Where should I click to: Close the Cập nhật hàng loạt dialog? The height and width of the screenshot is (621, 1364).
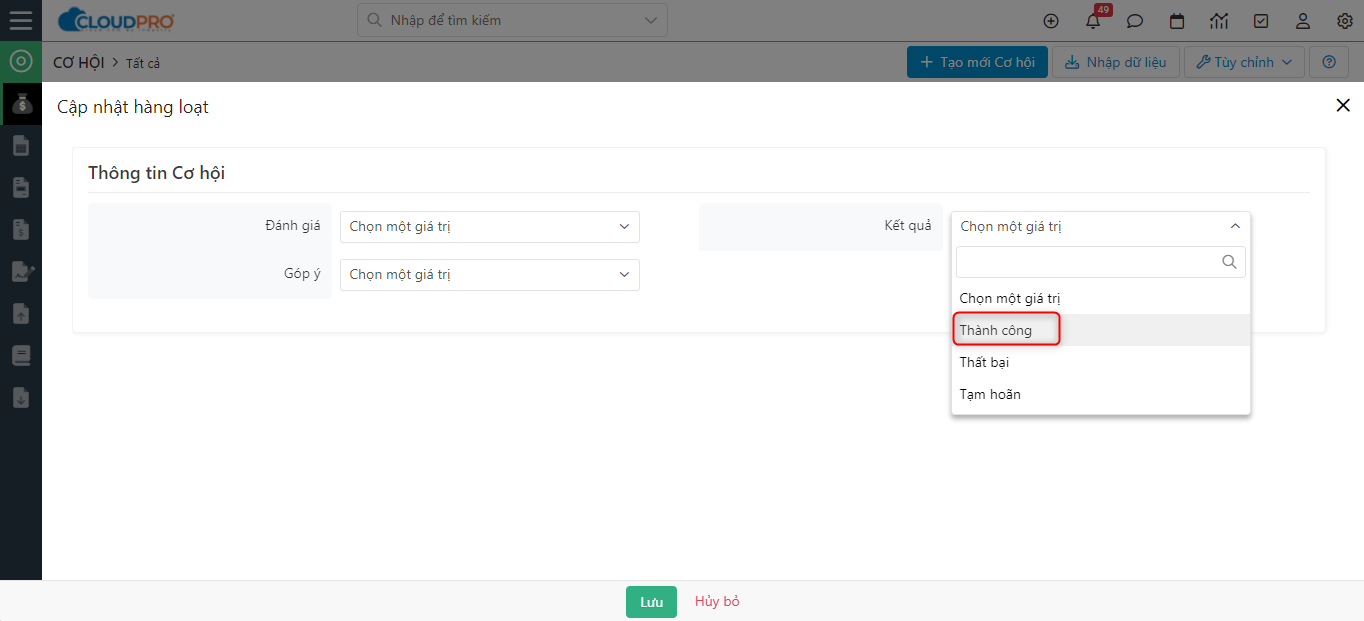[1343, 105]
